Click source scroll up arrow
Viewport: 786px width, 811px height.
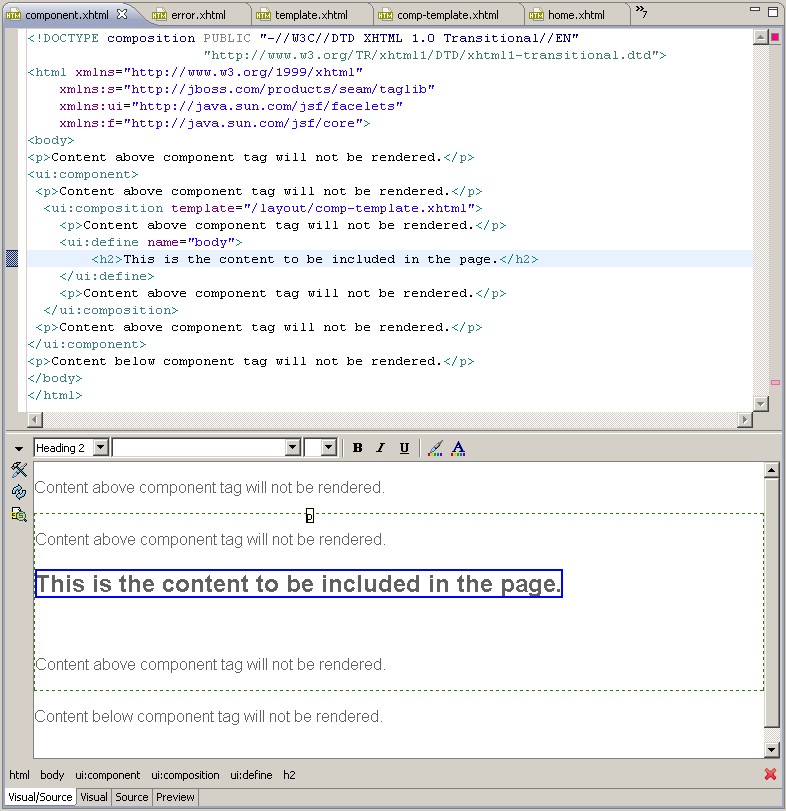(x=760, y=37)
